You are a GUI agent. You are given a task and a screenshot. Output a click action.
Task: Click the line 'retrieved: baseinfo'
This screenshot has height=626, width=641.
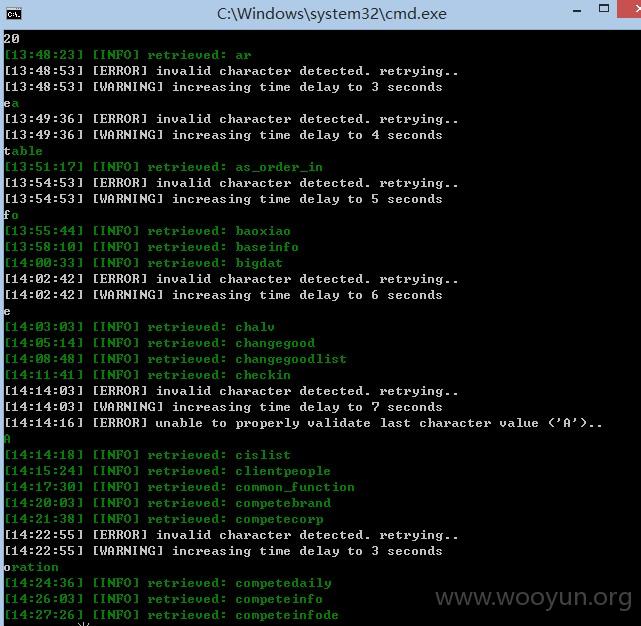151,247
